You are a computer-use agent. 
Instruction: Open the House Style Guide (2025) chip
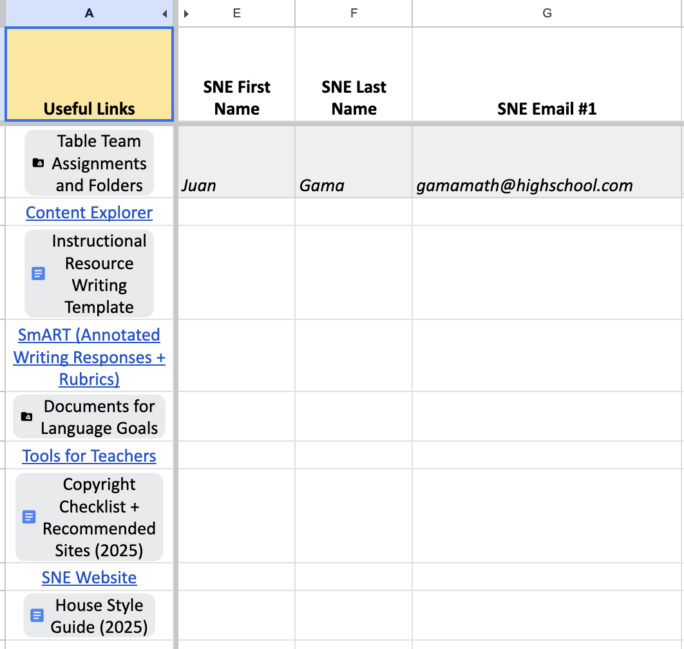(89, 616)
